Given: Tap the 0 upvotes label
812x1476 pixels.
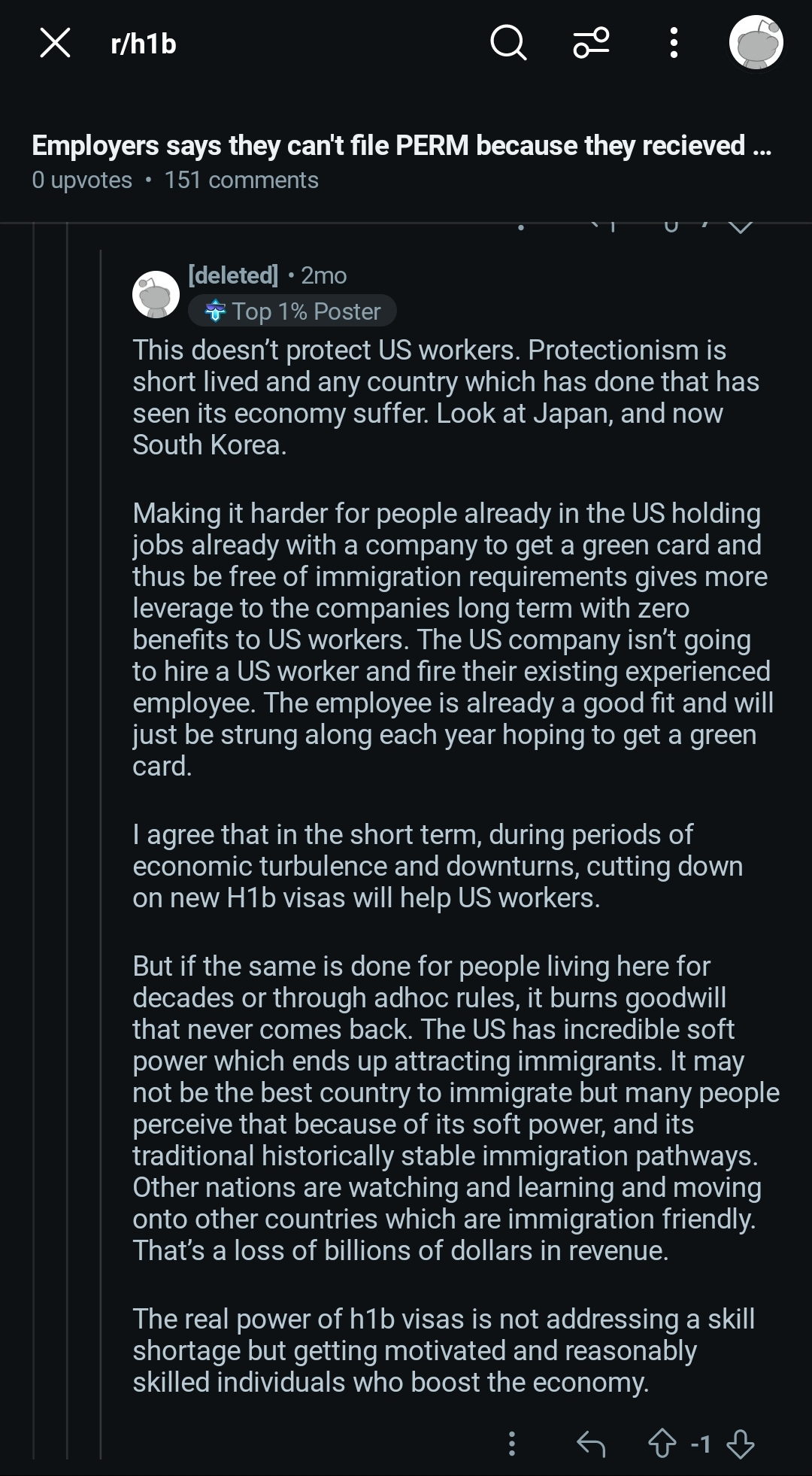Looking at the screenshot, I should [x=82, y=181].
